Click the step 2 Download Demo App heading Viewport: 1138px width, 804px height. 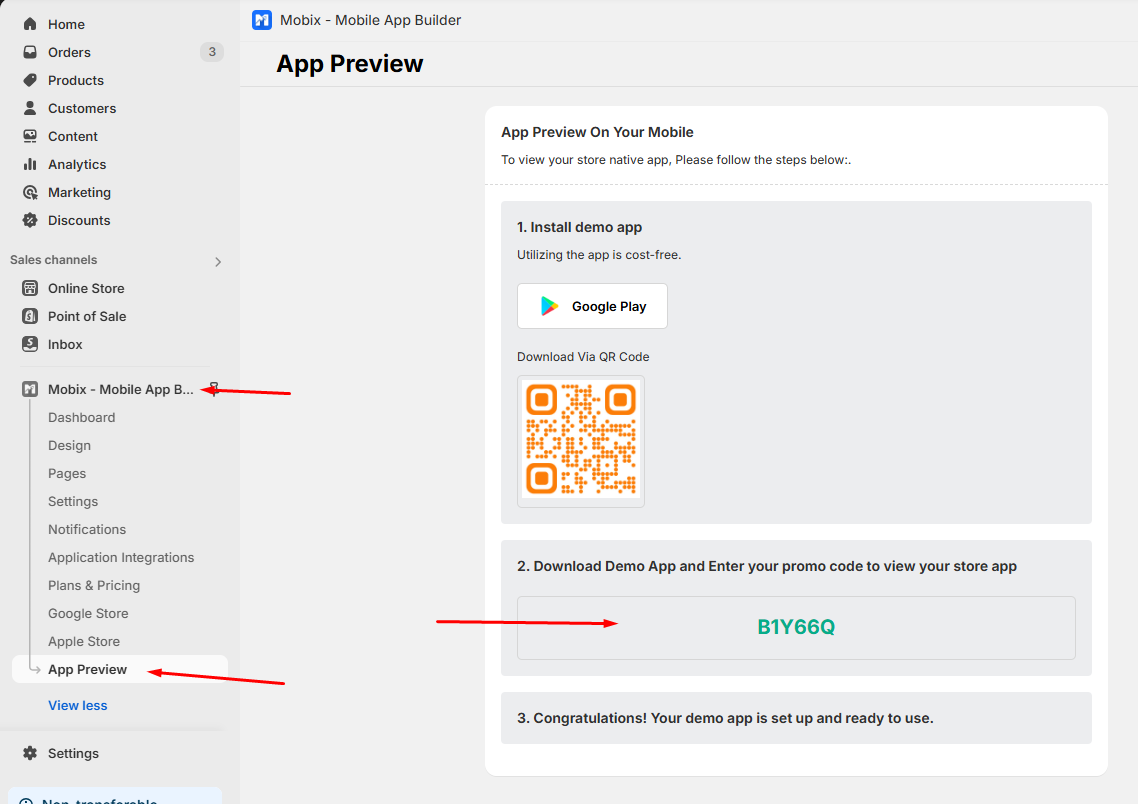766,566
